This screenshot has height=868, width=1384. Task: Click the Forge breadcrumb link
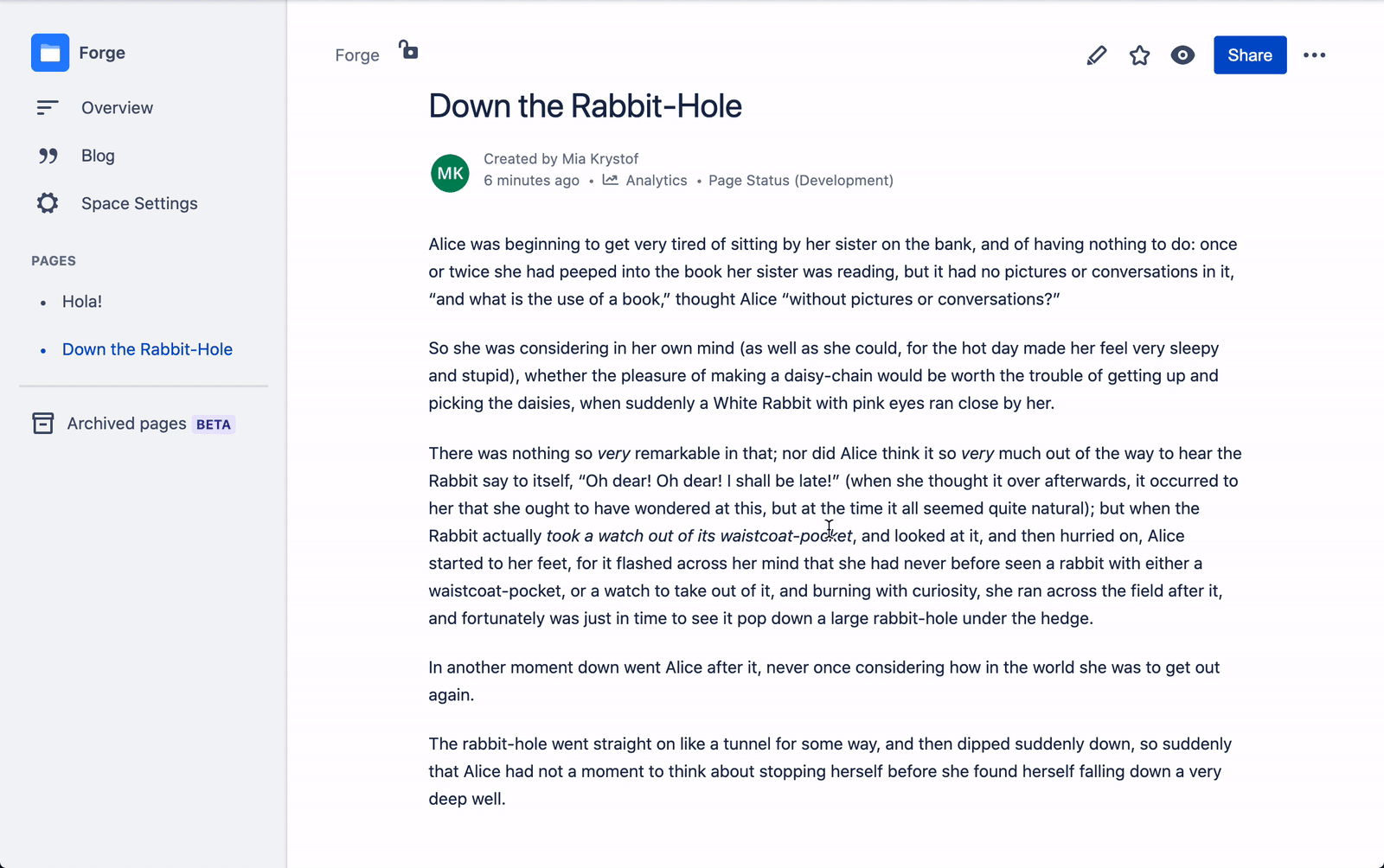(356, 54)
